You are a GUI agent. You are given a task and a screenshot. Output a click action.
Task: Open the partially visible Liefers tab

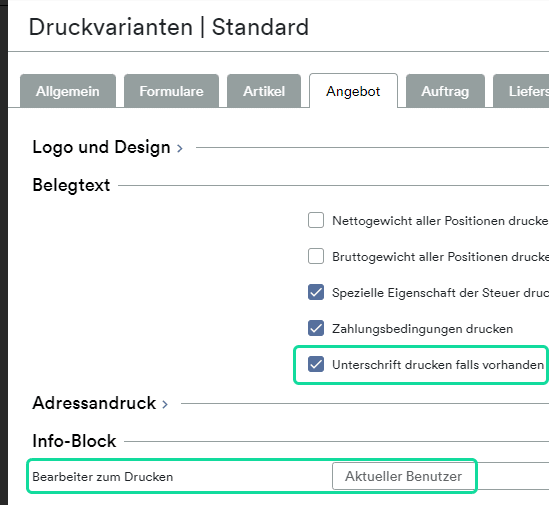tap(521, 91)
